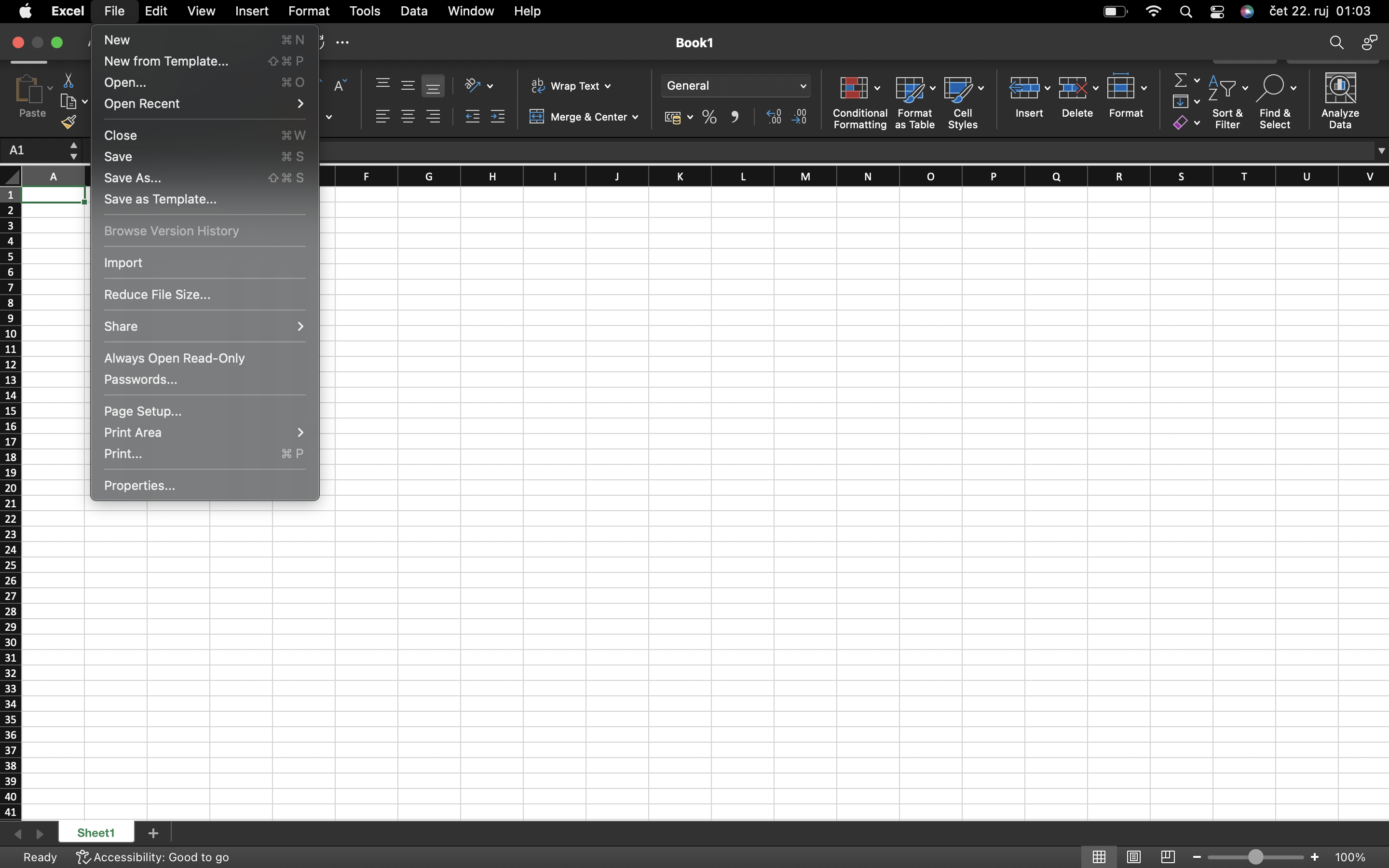
Task: Choose Reduce File Size... menu item
Action: tap(204, 295)
